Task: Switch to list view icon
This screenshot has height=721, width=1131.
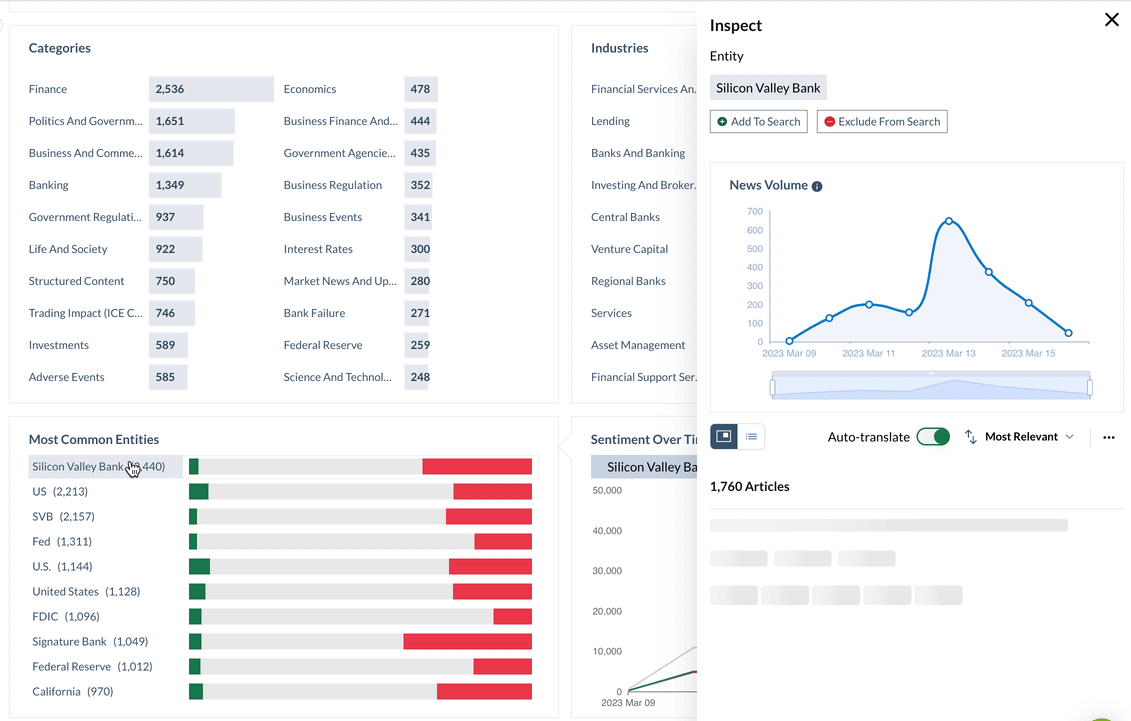Action: (x=751, y=436)
